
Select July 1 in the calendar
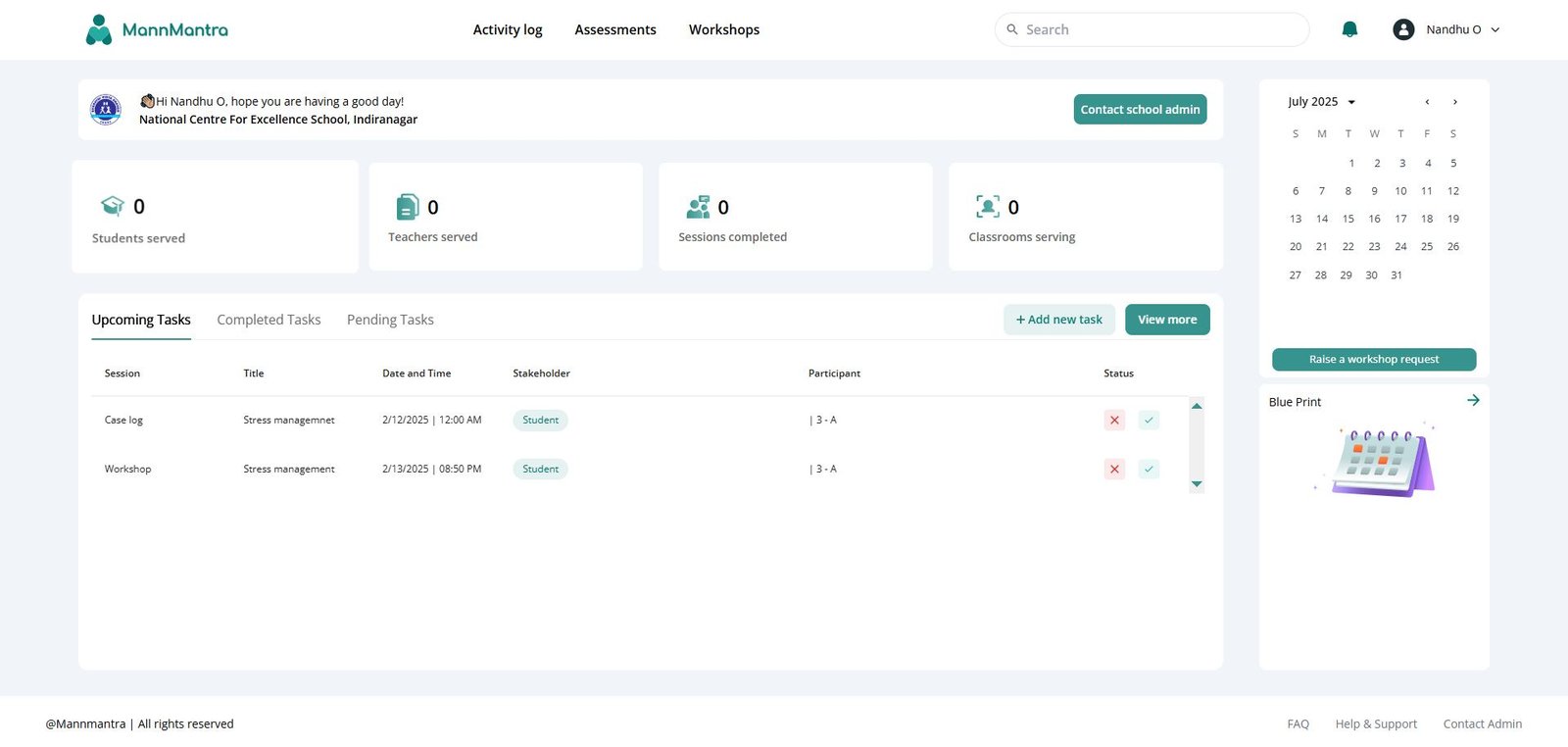(1351, 163)
